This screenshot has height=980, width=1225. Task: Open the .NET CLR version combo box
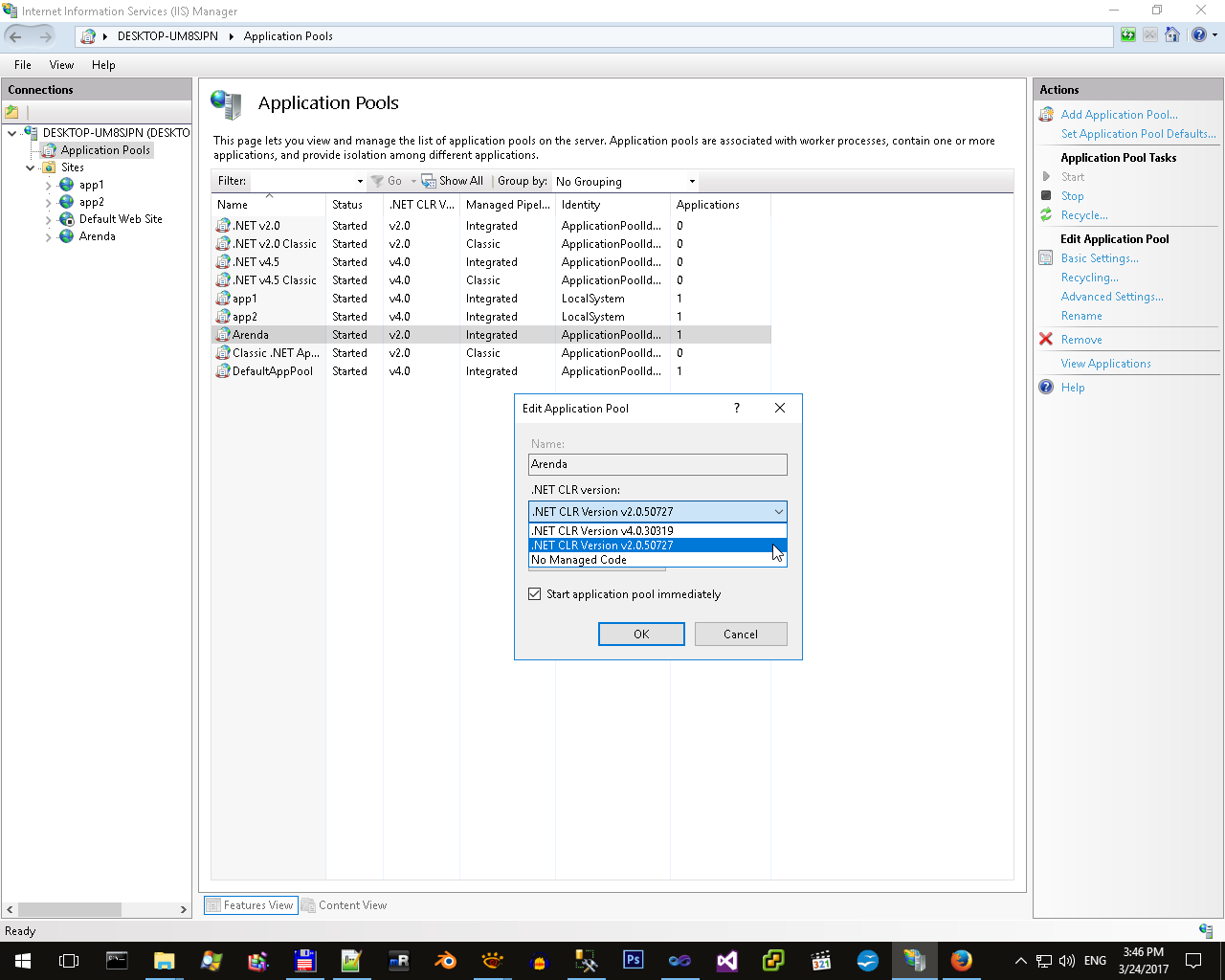tap(657, 512)
